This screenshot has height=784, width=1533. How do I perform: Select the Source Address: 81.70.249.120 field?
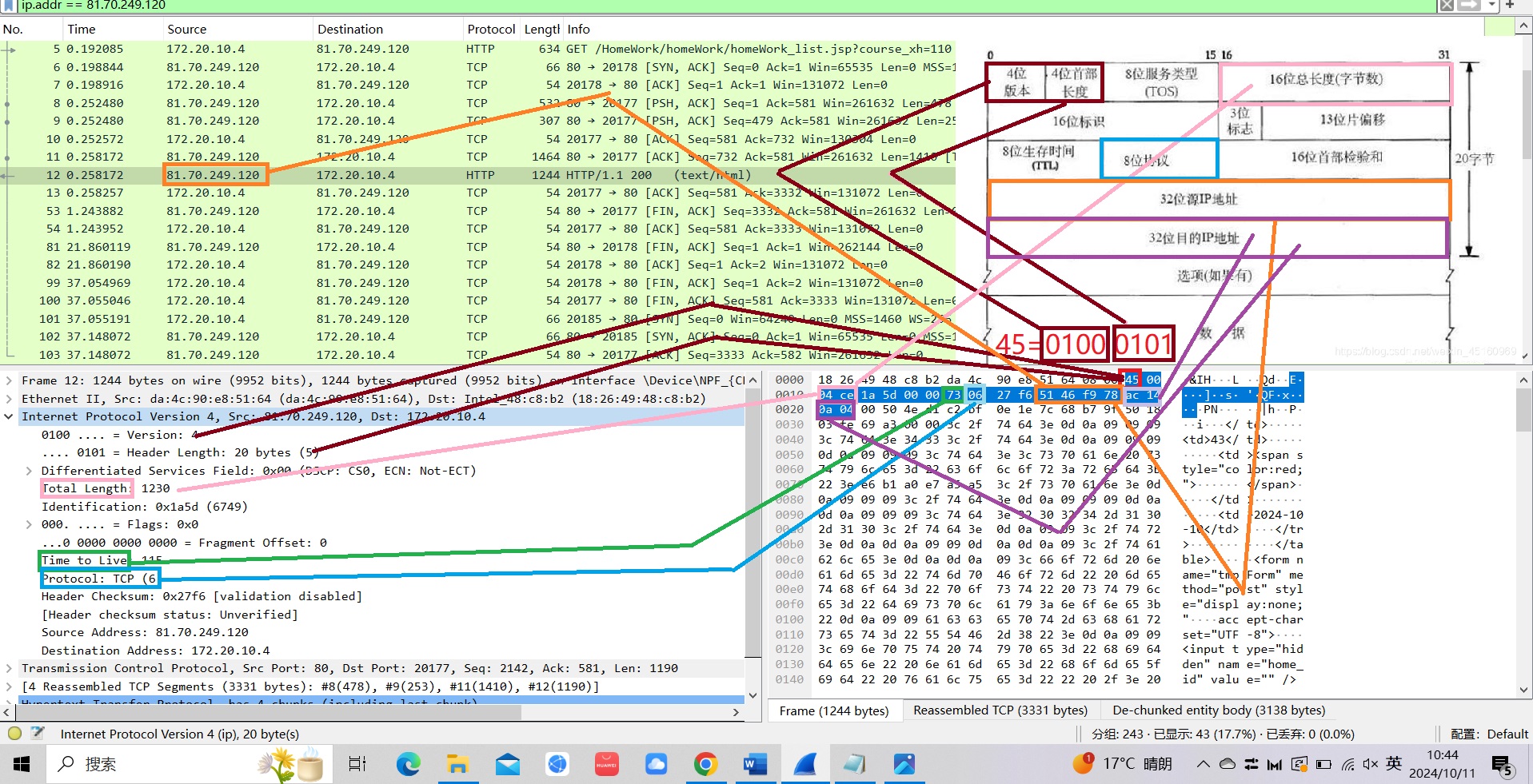(144, 632)
